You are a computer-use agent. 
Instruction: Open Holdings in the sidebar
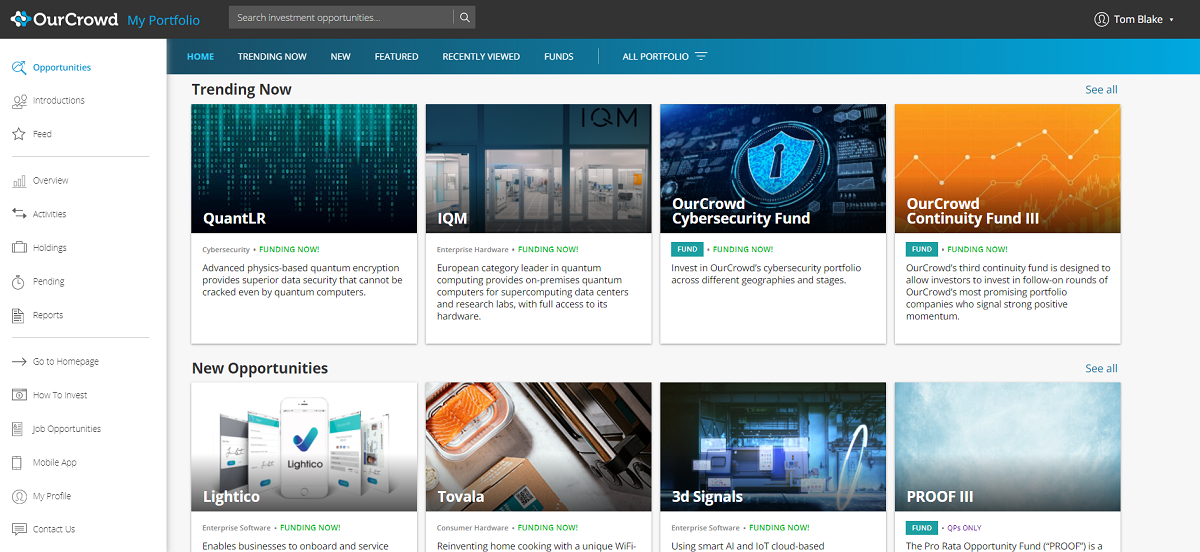tap(50, 248)
